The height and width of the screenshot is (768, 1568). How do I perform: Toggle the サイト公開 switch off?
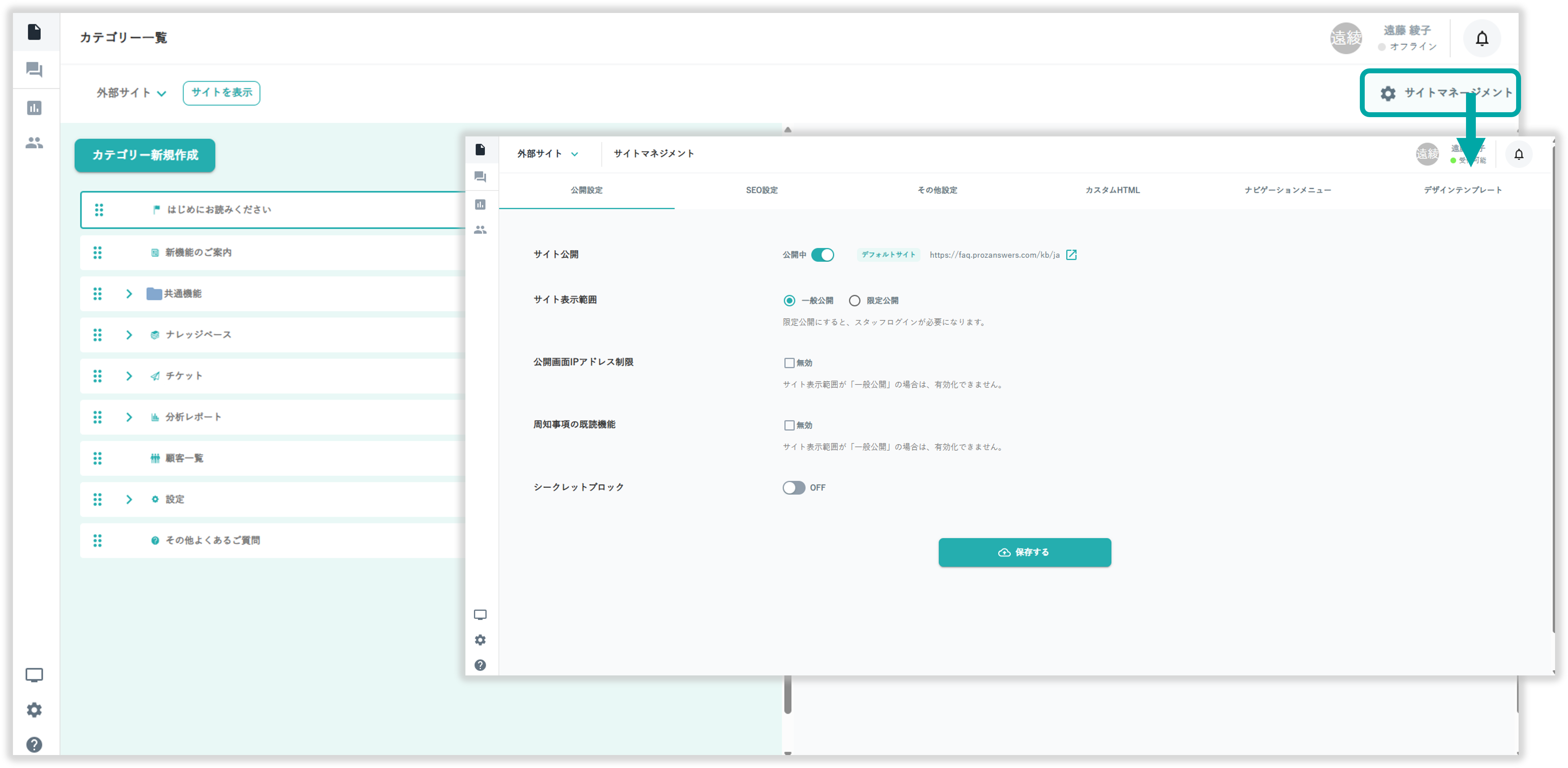822,255
